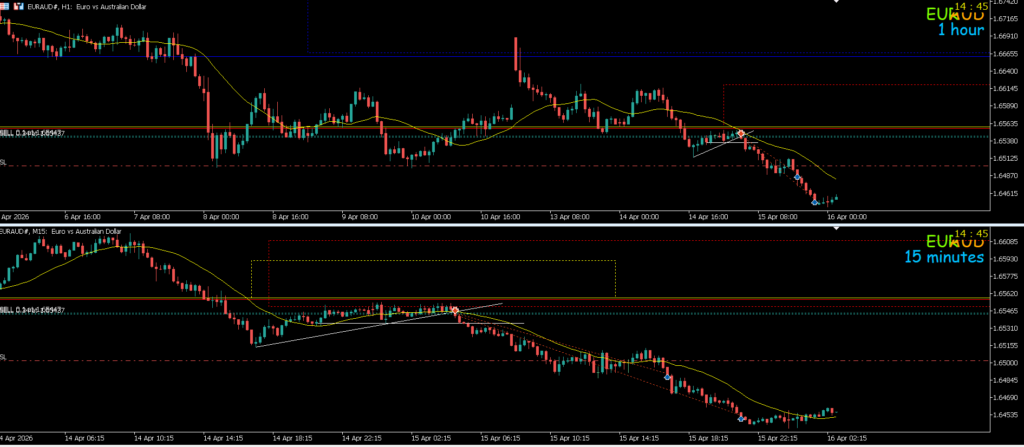1024x447 pixels.
Task: Click the last blue exit marker on M15 chart
Action: pos(741,419)
